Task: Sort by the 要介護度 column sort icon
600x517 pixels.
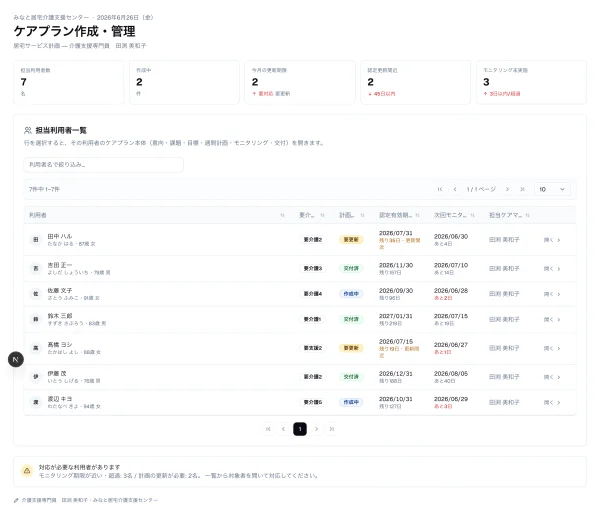Action: (322, 215)
